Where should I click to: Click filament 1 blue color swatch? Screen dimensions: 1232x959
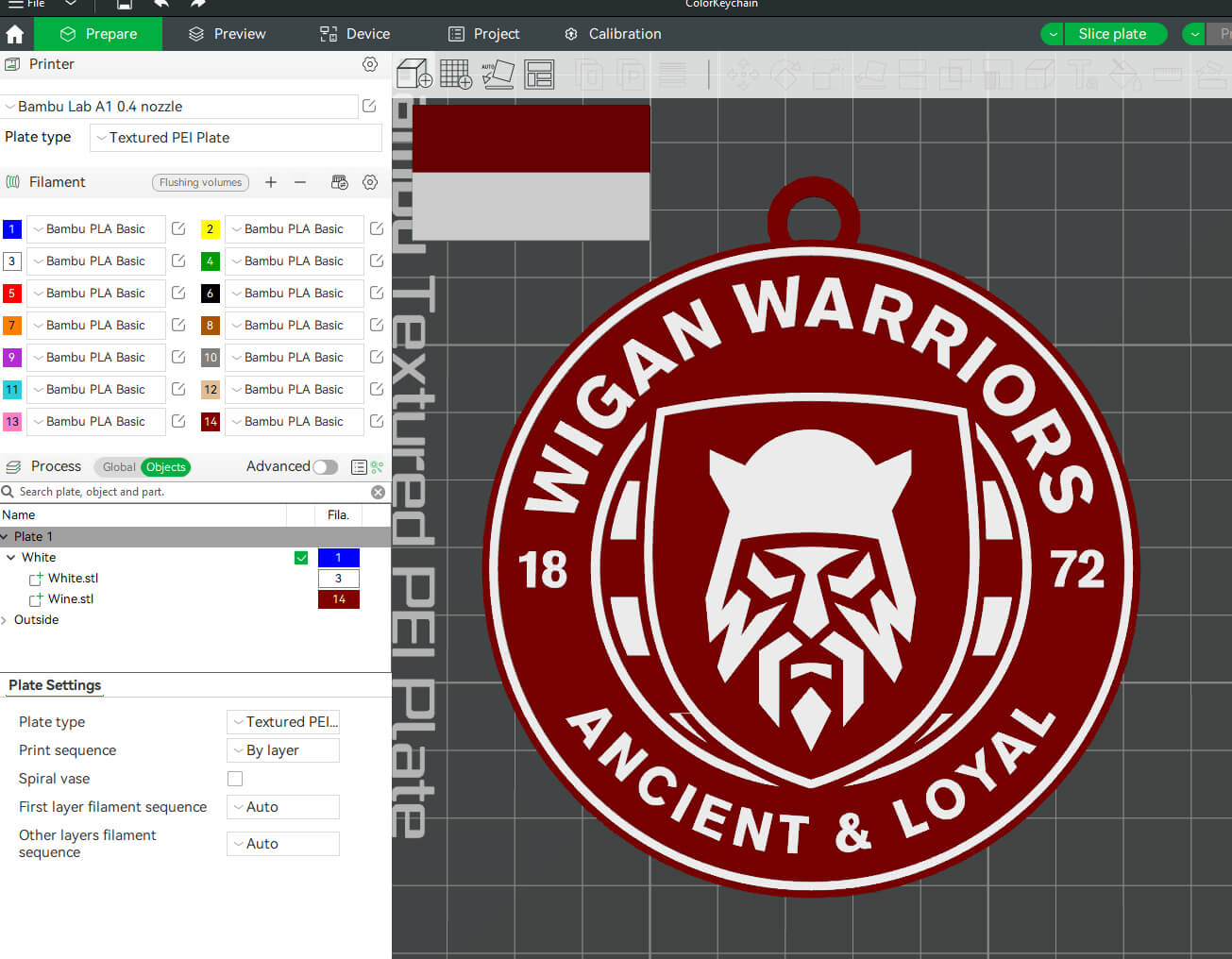coord(12,229)
